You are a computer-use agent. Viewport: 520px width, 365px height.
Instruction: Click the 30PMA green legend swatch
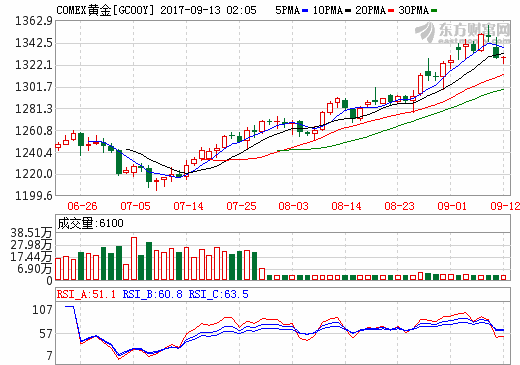click(434, 11)
